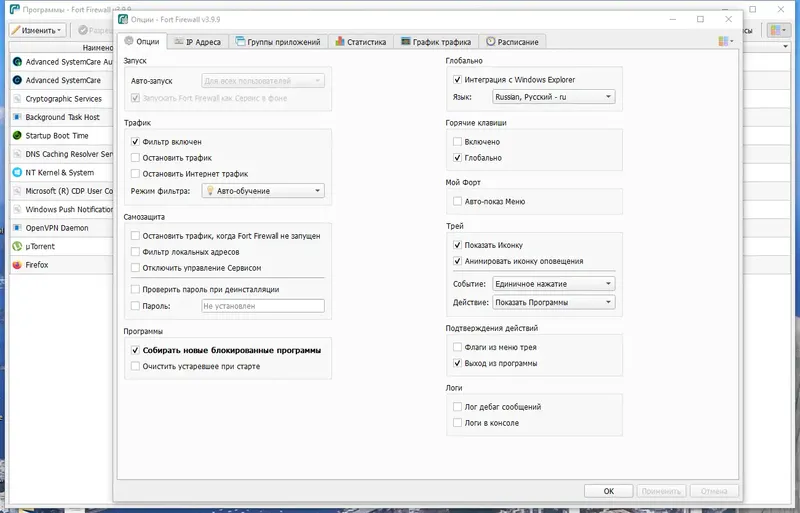Toggle Фильтр локальных адресов checkbox
The height and width of the screenshot is (513, 800).
pos(135,252)
